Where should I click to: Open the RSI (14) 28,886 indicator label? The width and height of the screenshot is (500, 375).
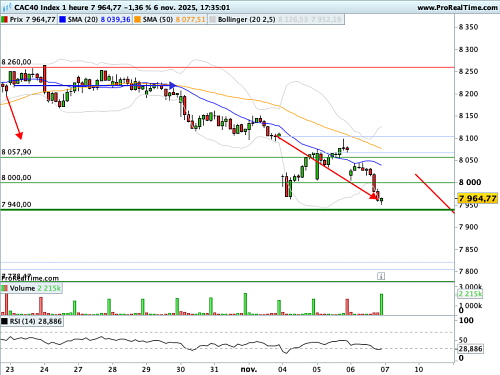click(x=36, y=321)
